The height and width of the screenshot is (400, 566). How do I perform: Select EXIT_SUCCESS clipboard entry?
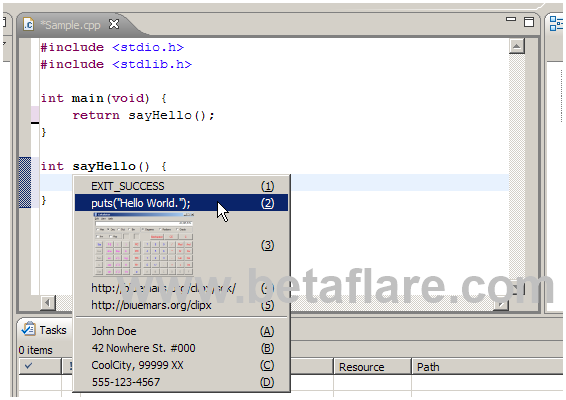coord(182,186)
